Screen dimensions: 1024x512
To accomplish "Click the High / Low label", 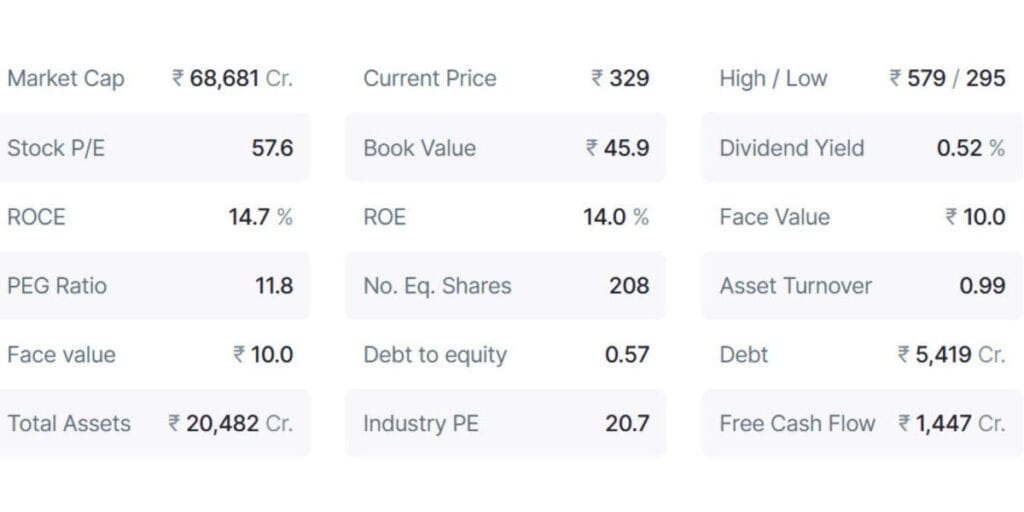I will click(773, 78).
